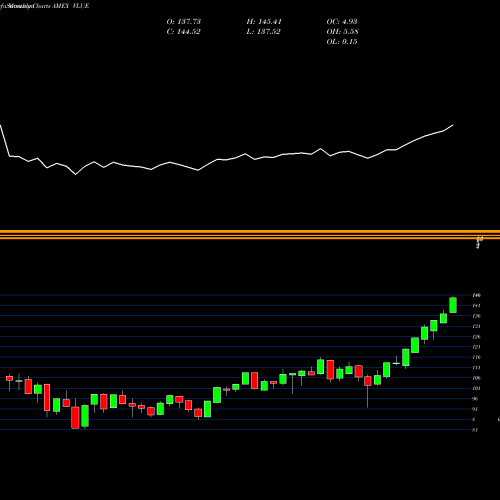This screenshot has width=500, height=500.
Task: Click the 141 price axis label
Action: point(476,305)
